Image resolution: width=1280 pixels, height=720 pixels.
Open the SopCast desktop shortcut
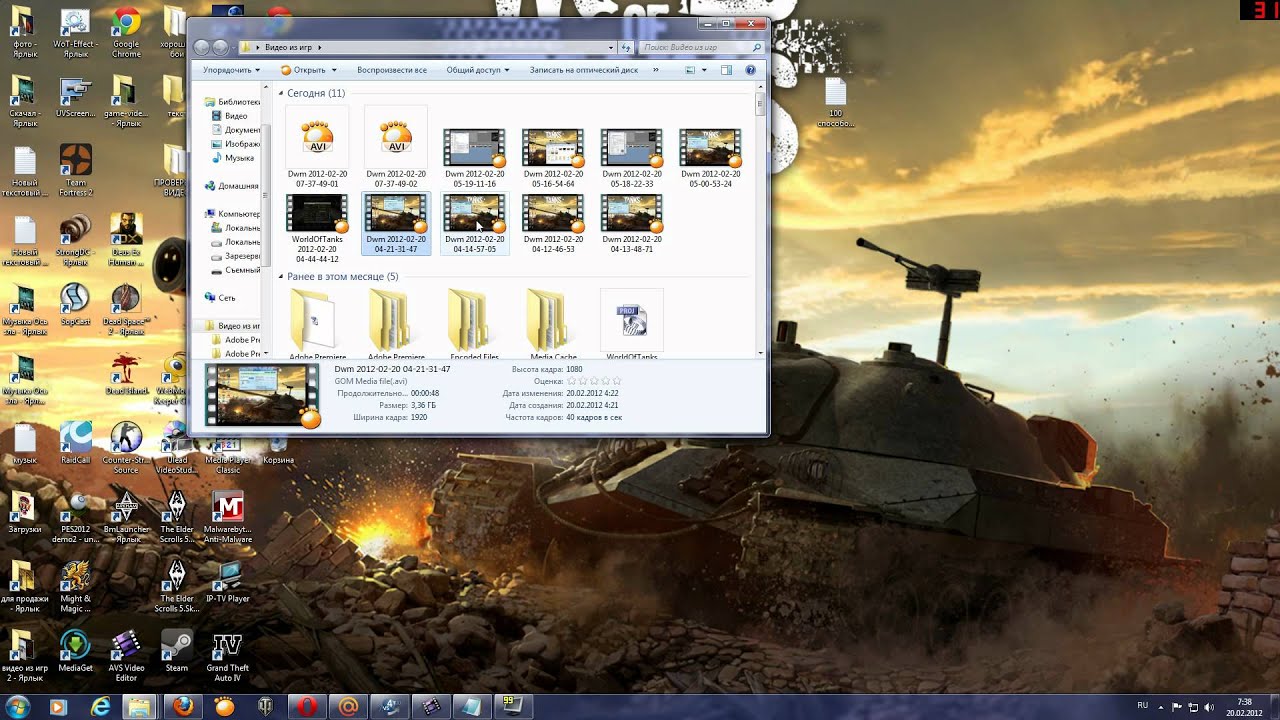click(75, 306)
